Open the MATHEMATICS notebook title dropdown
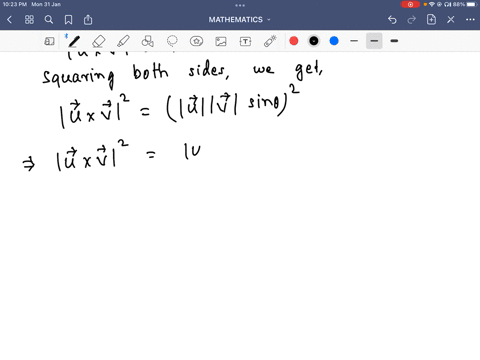 click(239, 20)
